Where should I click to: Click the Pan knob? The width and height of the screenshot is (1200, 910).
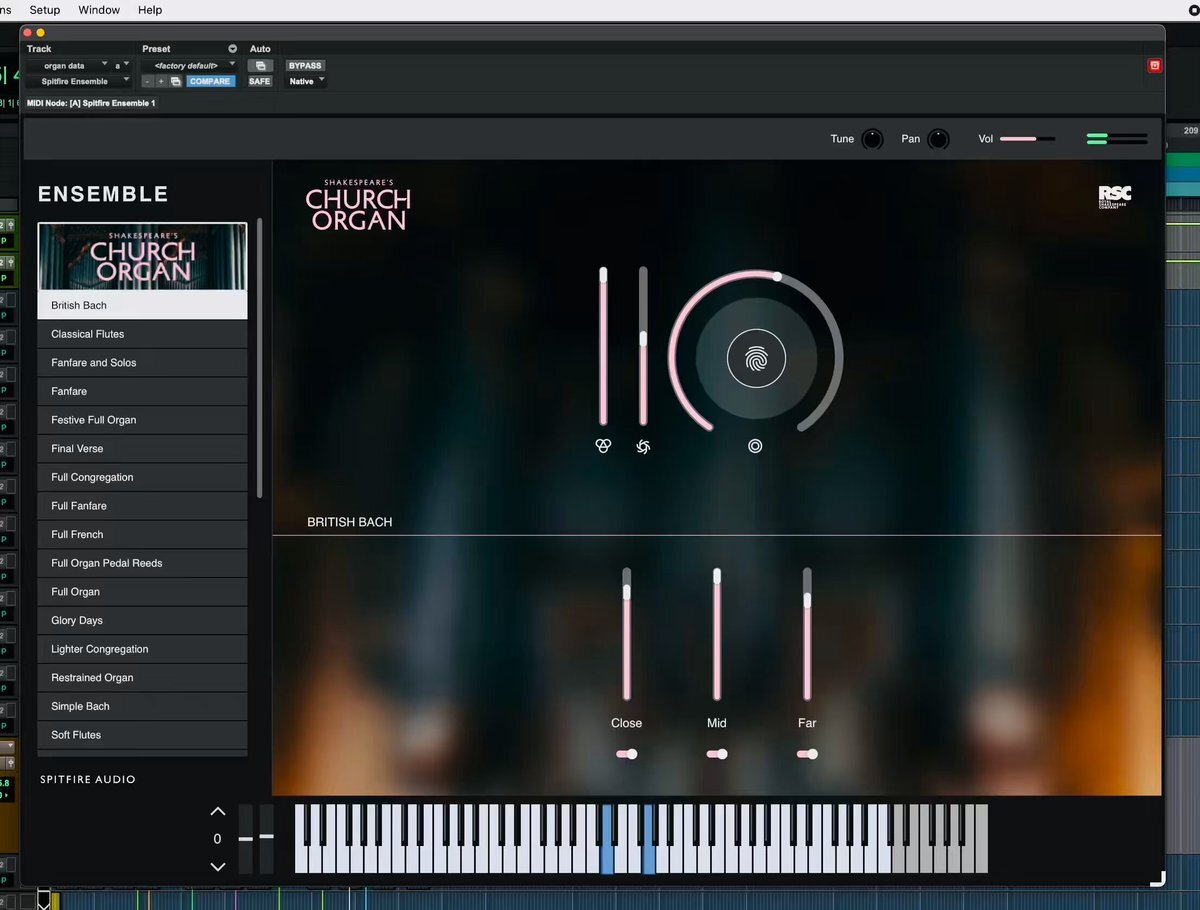[938, 139]
